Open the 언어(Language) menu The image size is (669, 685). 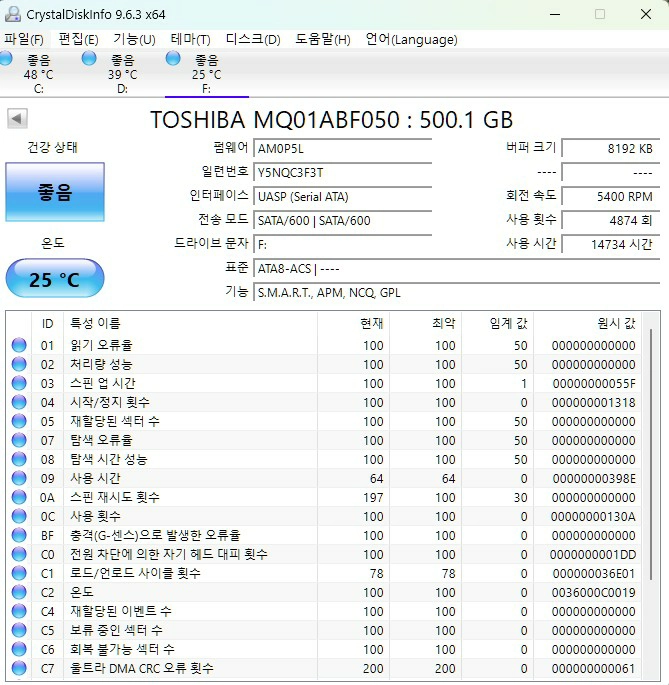coord(411,40)
